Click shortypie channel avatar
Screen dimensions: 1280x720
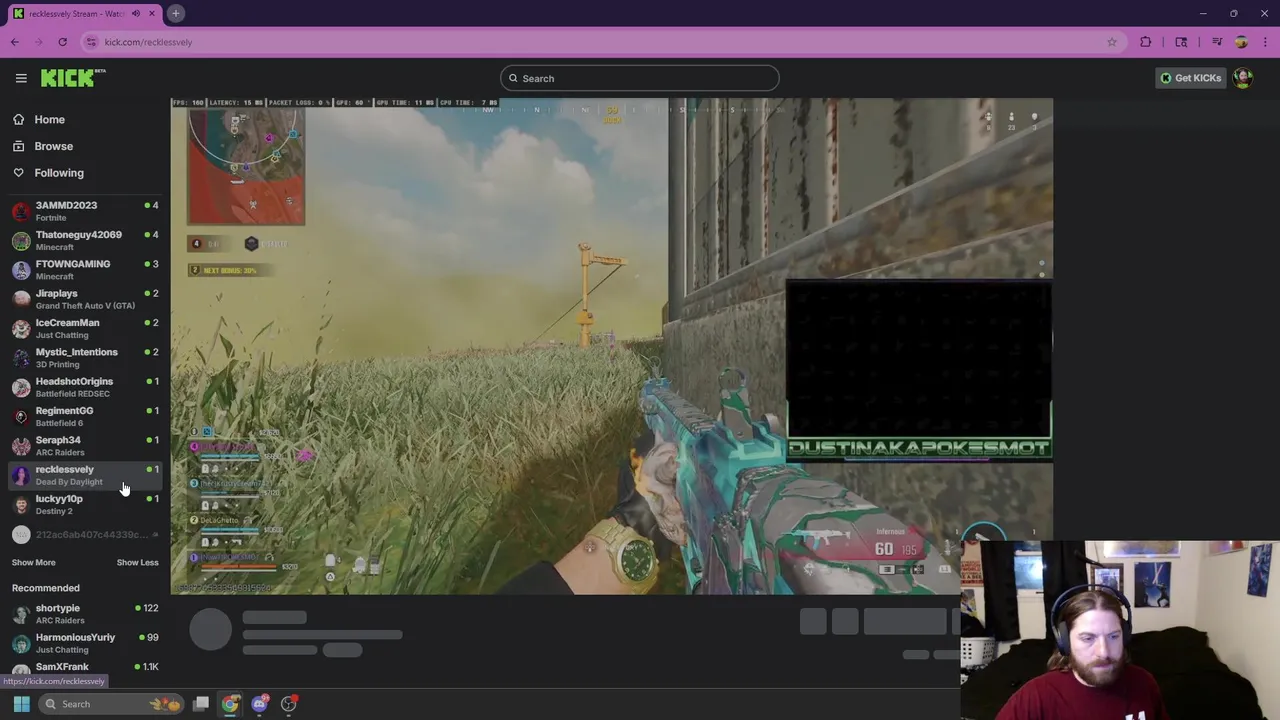click(21, 614)
